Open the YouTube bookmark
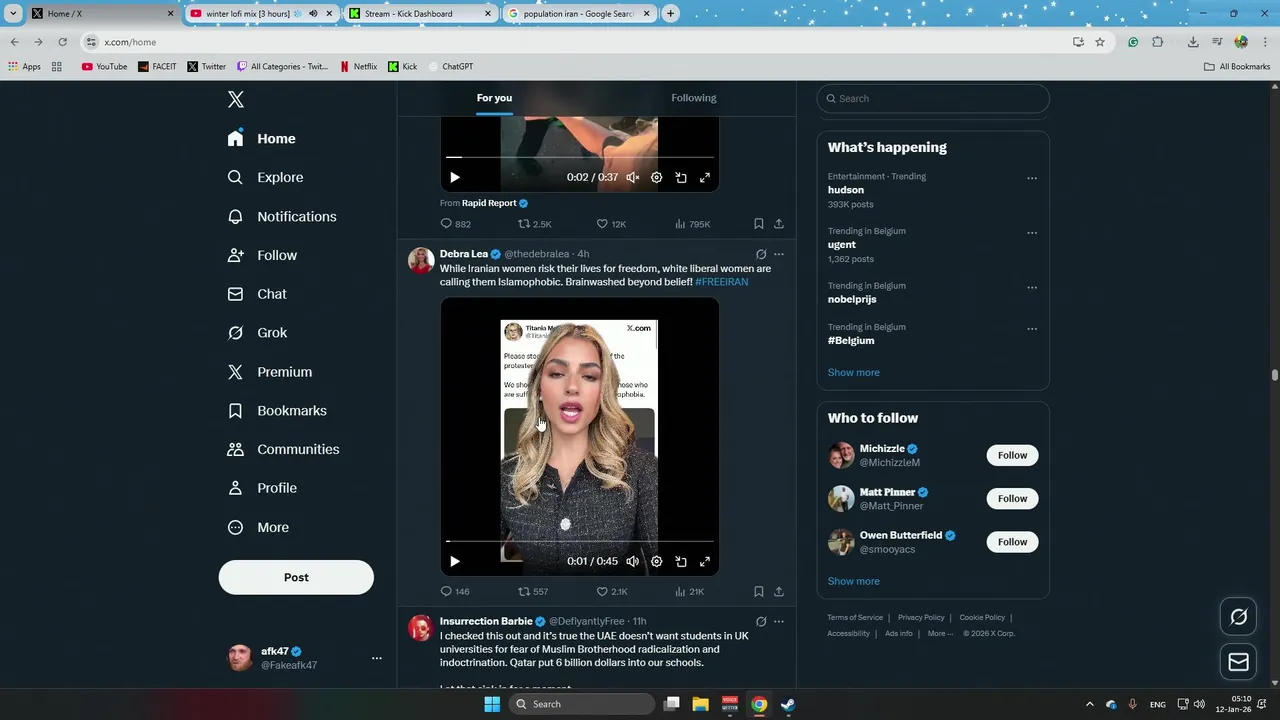 104,66
